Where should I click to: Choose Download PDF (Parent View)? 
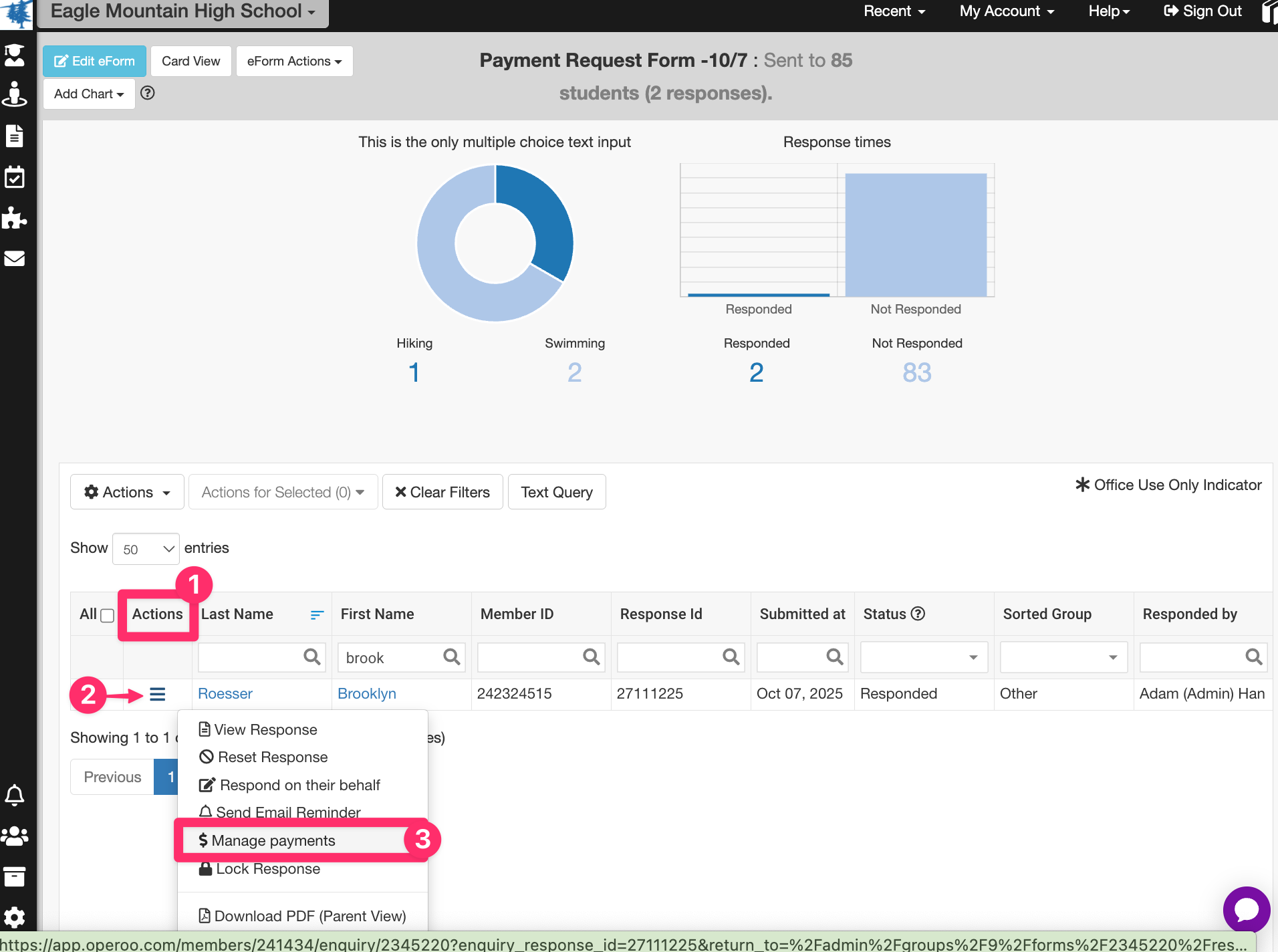302,916
